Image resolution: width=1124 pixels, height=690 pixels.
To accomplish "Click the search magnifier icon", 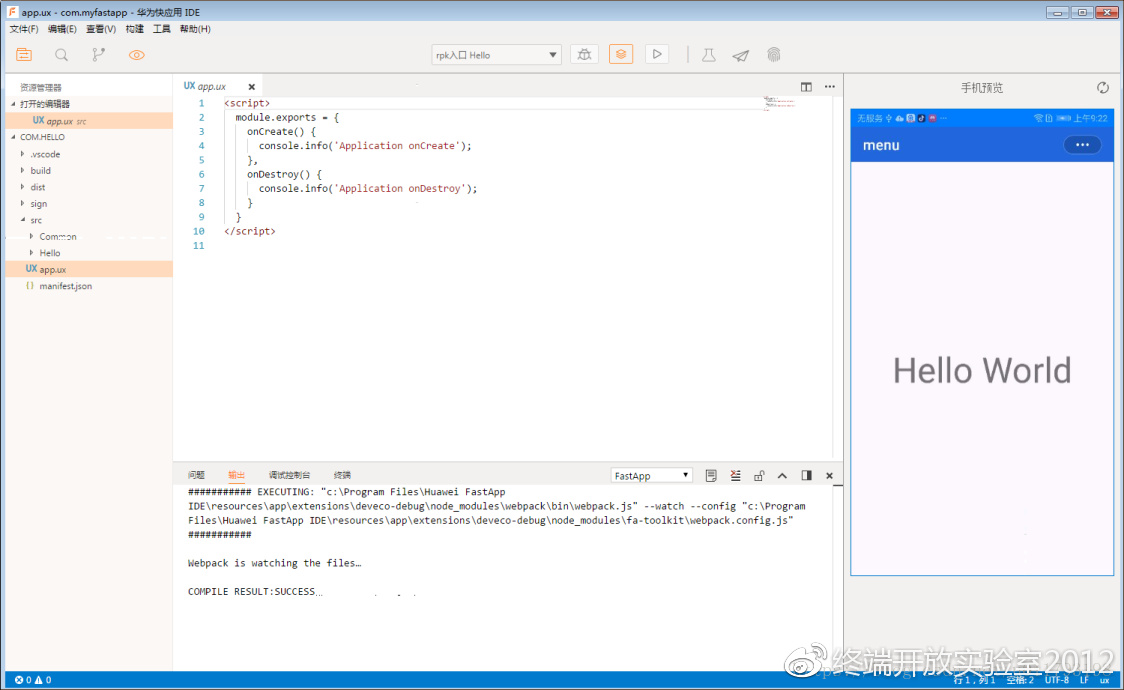I will point(62,55).
